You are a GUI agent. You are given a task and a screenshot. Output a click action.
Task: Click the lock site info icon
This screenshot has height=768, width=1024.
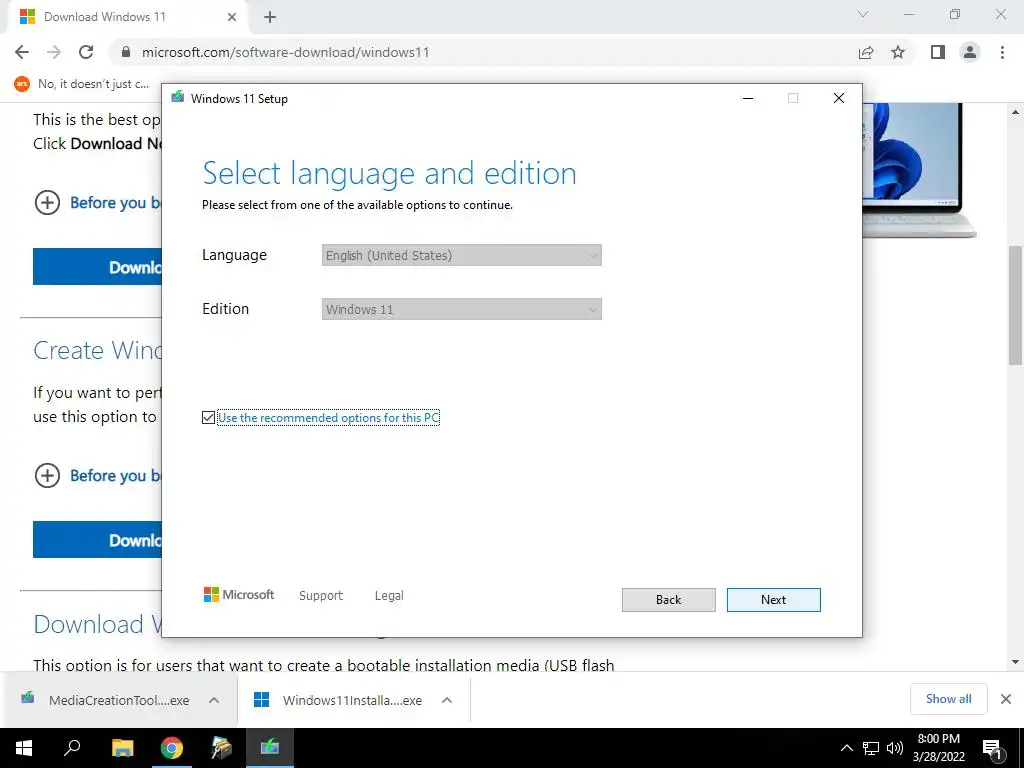pyautogui.click(x=126, y=52)
